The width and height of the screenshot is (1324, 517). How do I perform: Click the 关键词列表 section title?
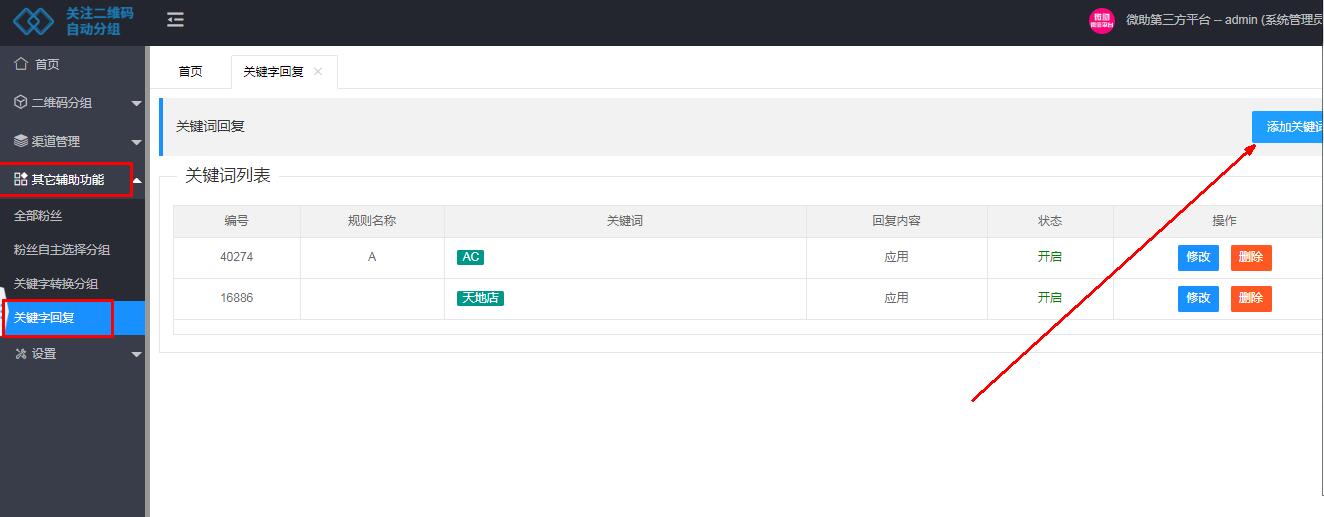228,175
